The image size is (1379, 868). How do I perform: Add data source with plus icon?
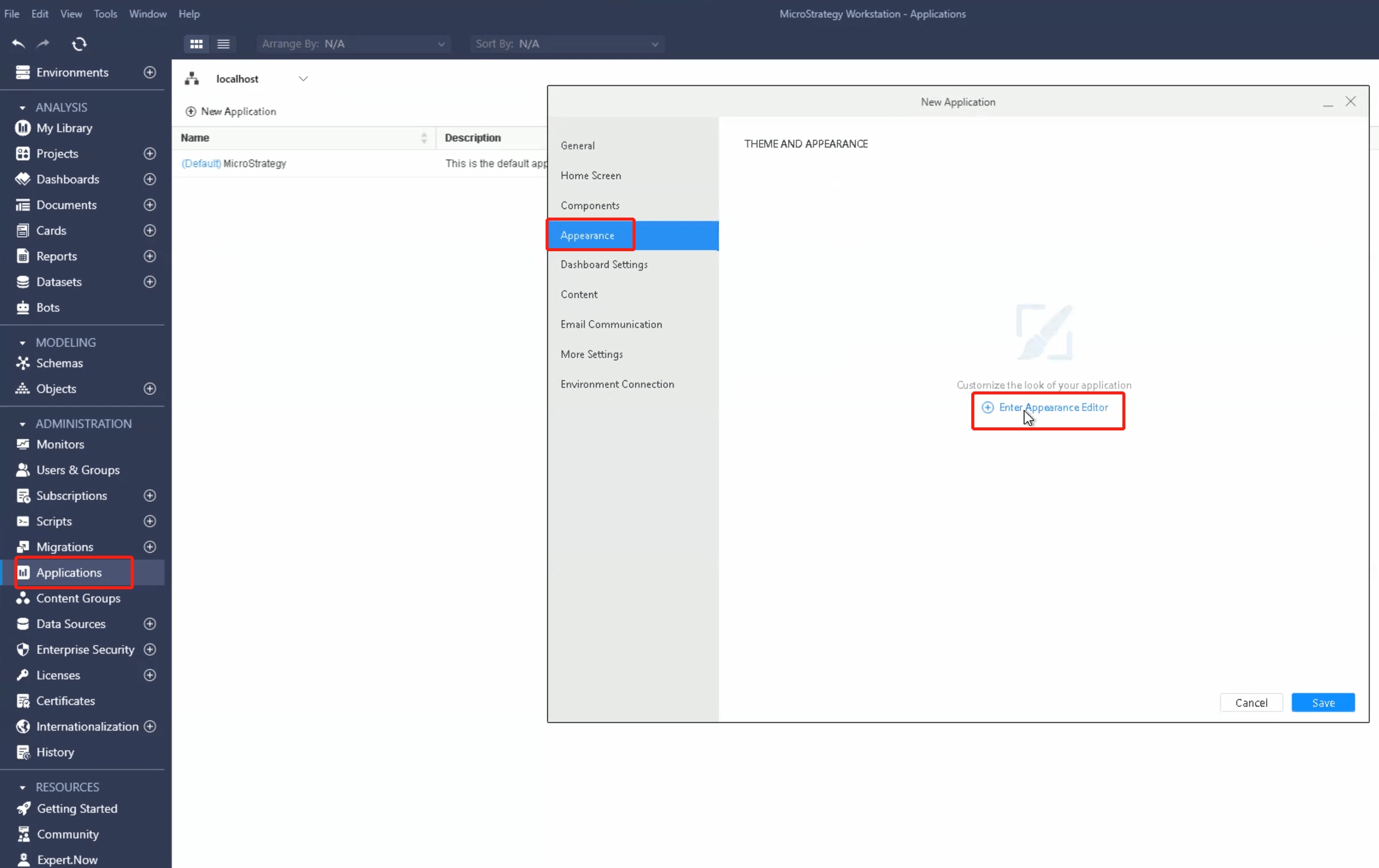150,624
